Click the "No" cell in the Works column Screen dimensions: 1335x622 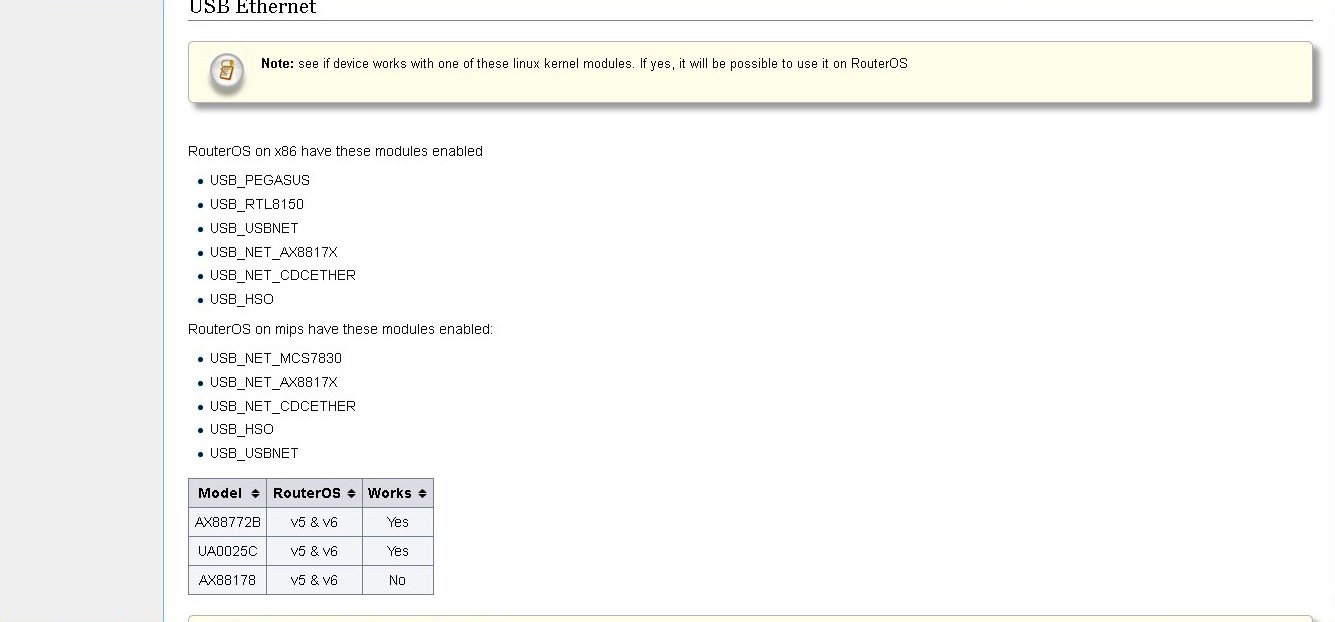[397, 580]
